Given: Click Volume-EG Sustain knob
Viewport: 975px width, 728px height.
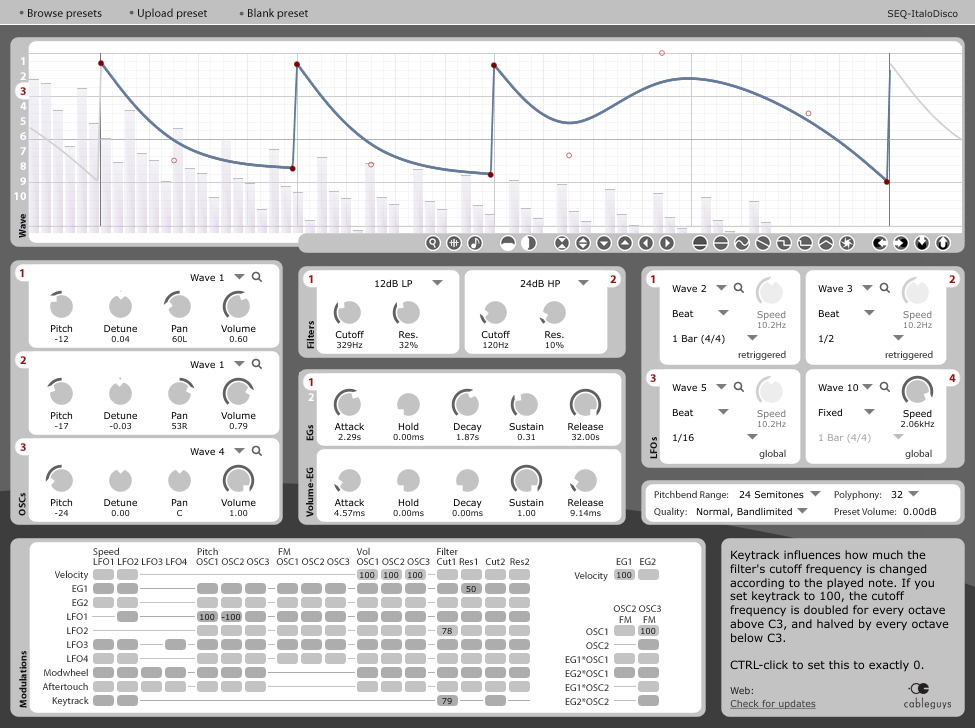Looking at the screenshot, I should [x=526, y=480].
